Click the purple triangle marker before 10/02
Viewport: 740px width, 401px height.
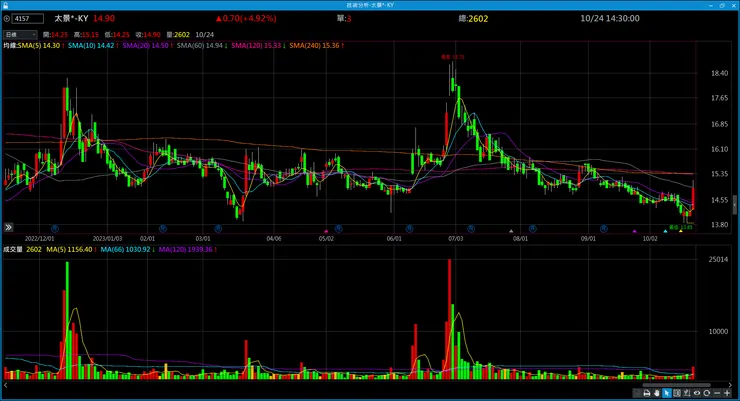click(635, 231)
